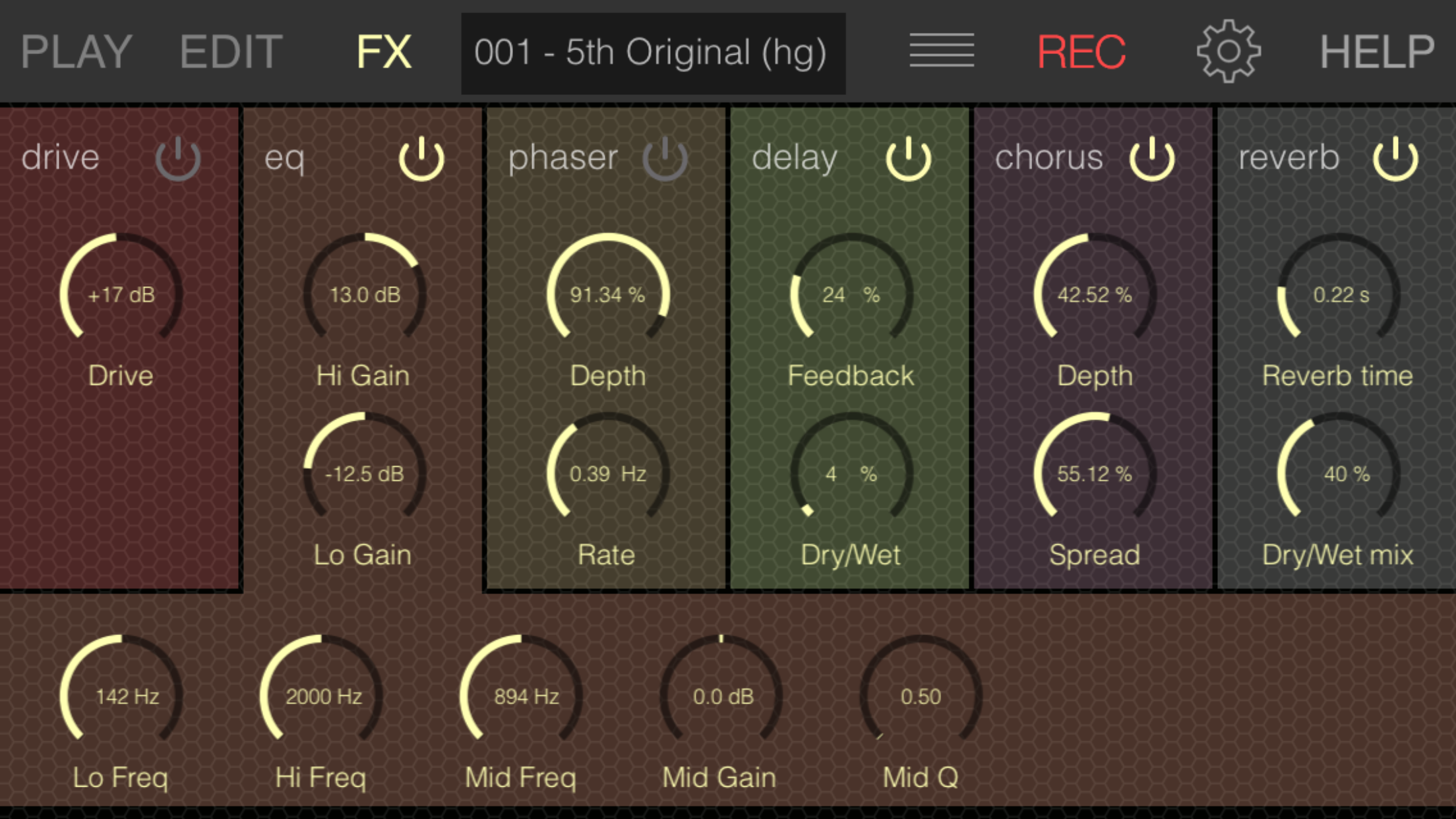Open the settings gear icon
The height and width of the screenshot is (819, 1456).
[x=1228, y=51]
